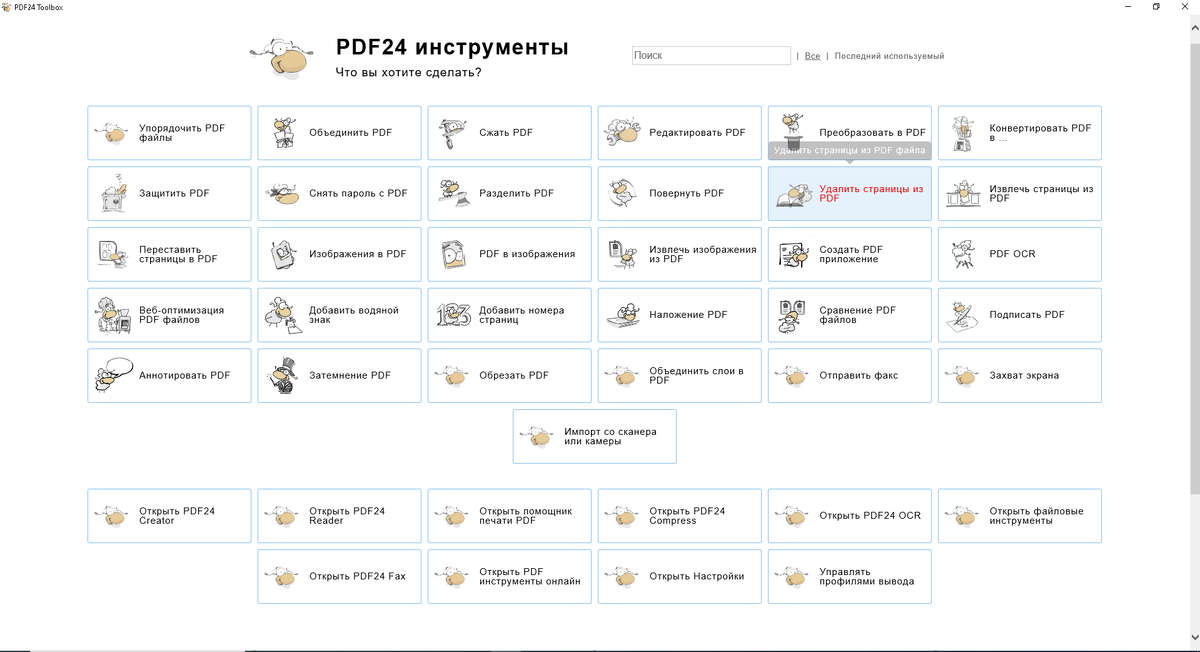Click Открыть Настройки button
The height and width of the screenshot is (652, 1200).
click(679, 577)
